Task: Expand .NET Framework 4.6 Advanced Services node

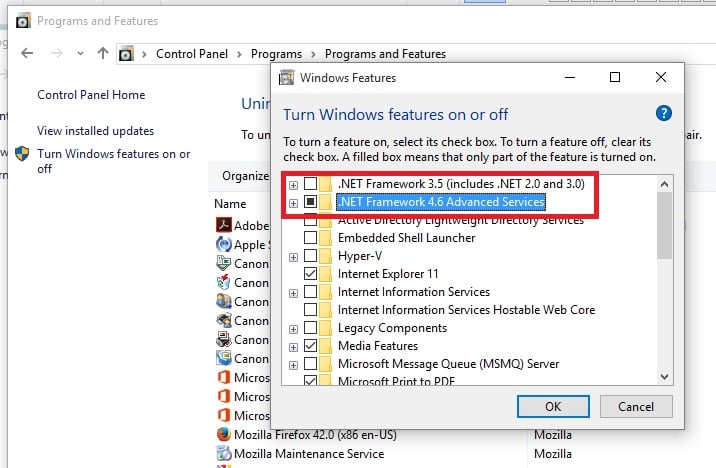Action: point(293,203)
